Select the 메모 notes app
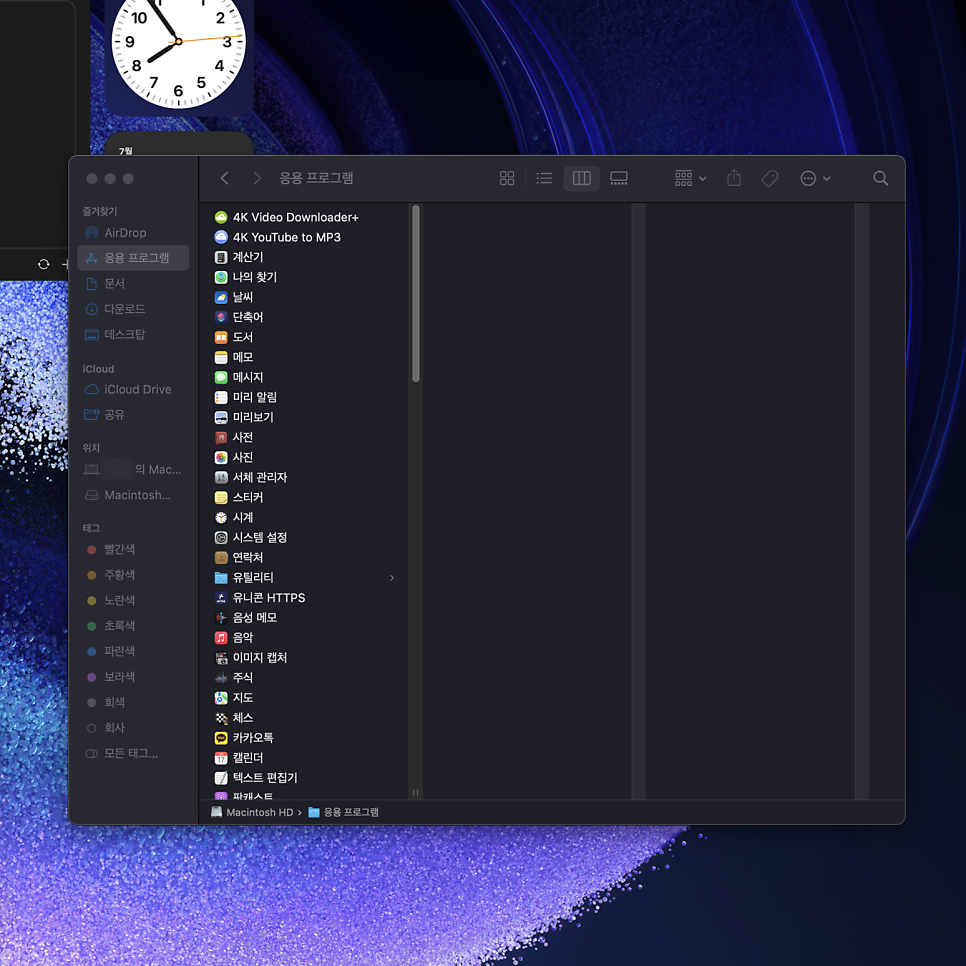This screenshot has height=966, width=966. pyautogui.click(x=304, y=357)
